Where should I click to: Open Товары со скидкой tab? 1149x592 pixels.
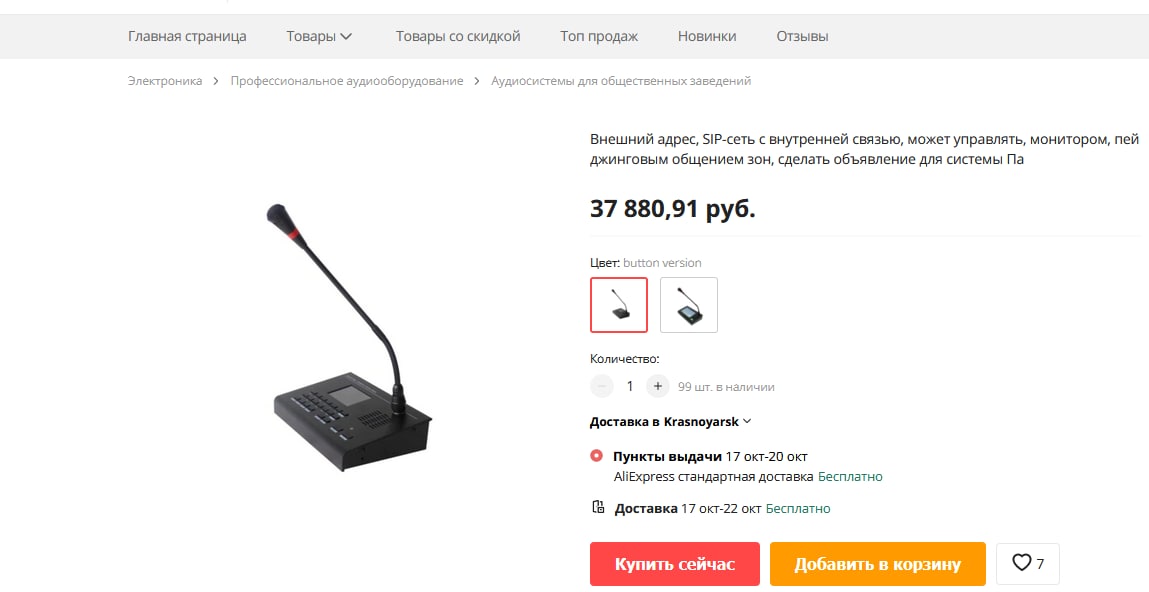pos(458,36)
